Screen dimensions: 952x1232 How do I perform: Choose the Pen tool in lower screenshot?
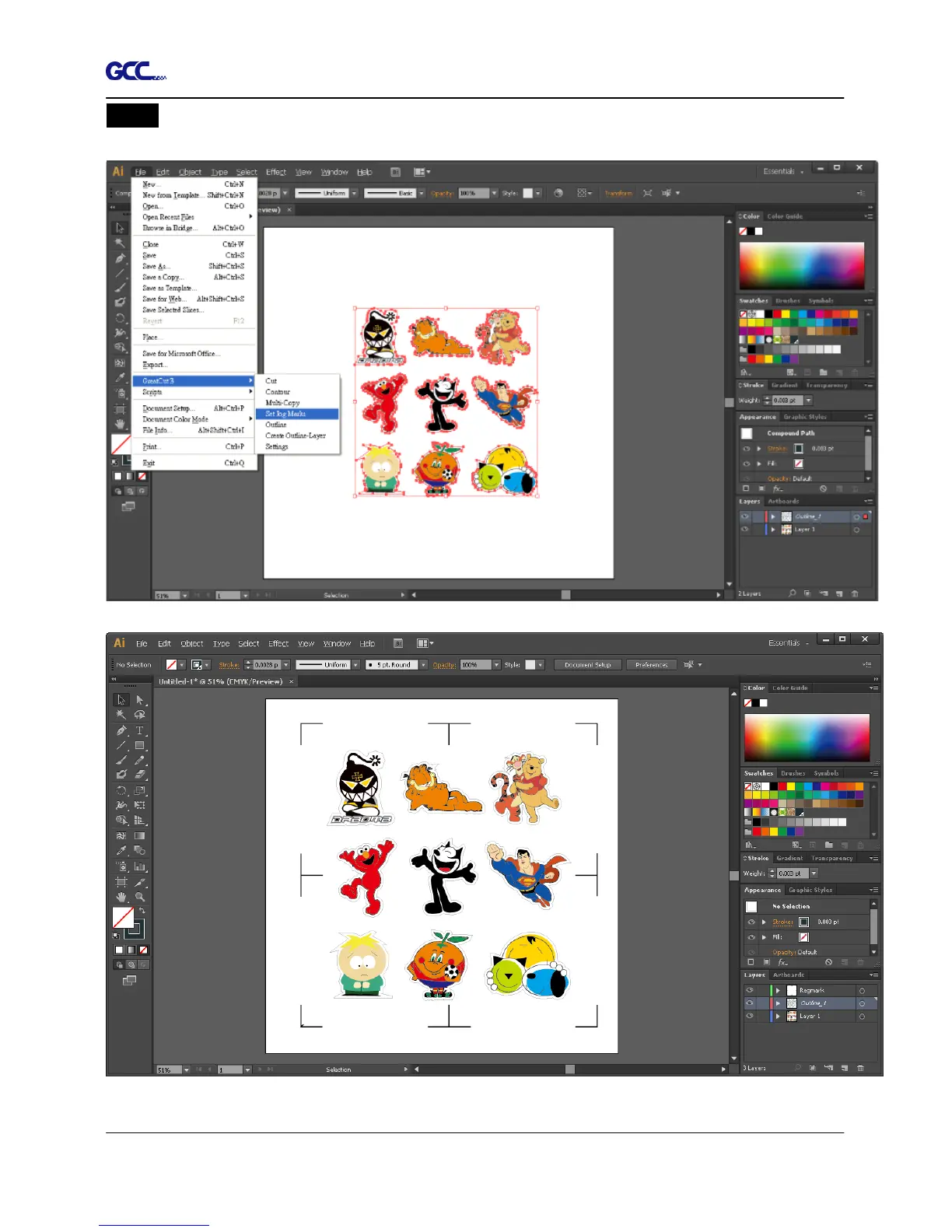[121, 730]
